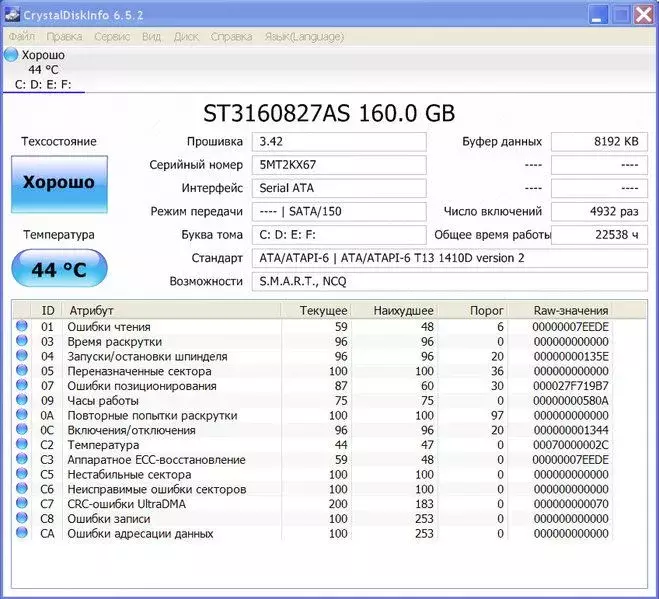The width and height of the screenshot is (659, 599).
Task: Select the disk tab with blue status circle
Action: (x=44, y=69)
